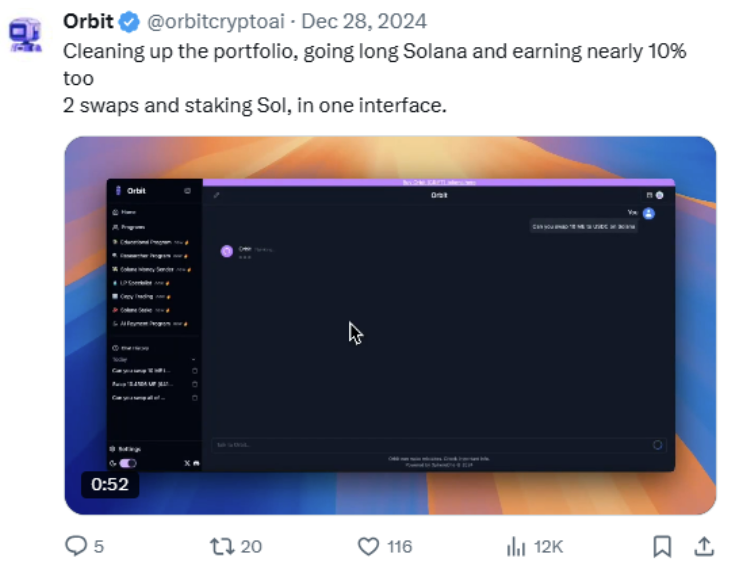Repost this Orbit tweet
The height and width of the screenshot is (570, 735).
222,547
